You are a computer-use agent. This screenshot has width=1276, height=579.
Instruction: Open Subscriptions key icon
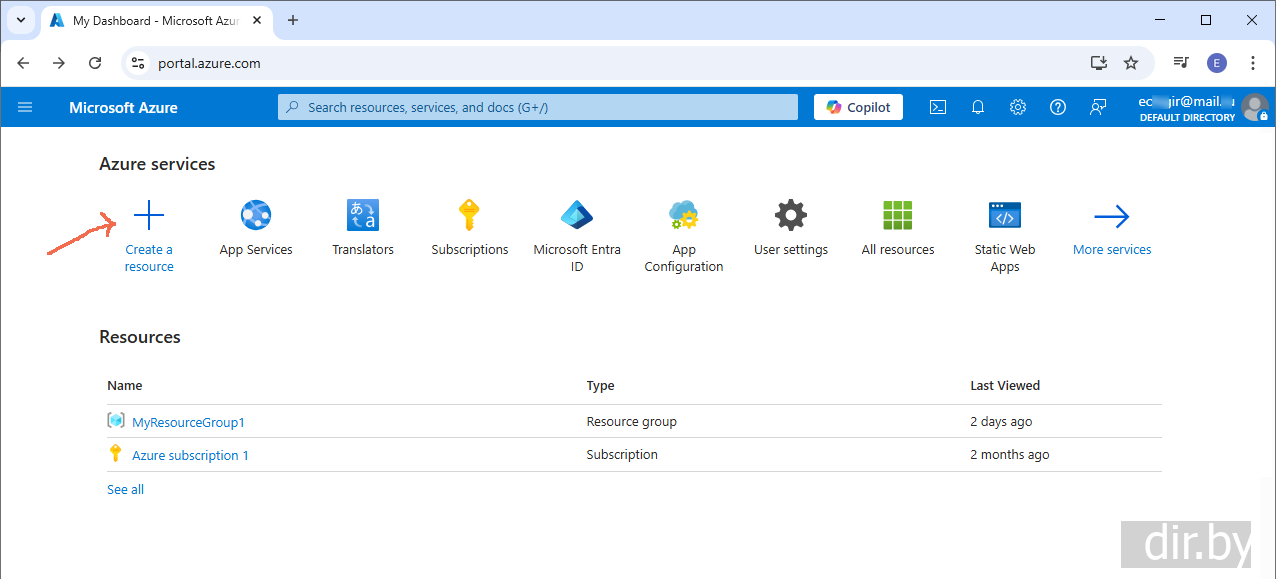pos(469,215)
